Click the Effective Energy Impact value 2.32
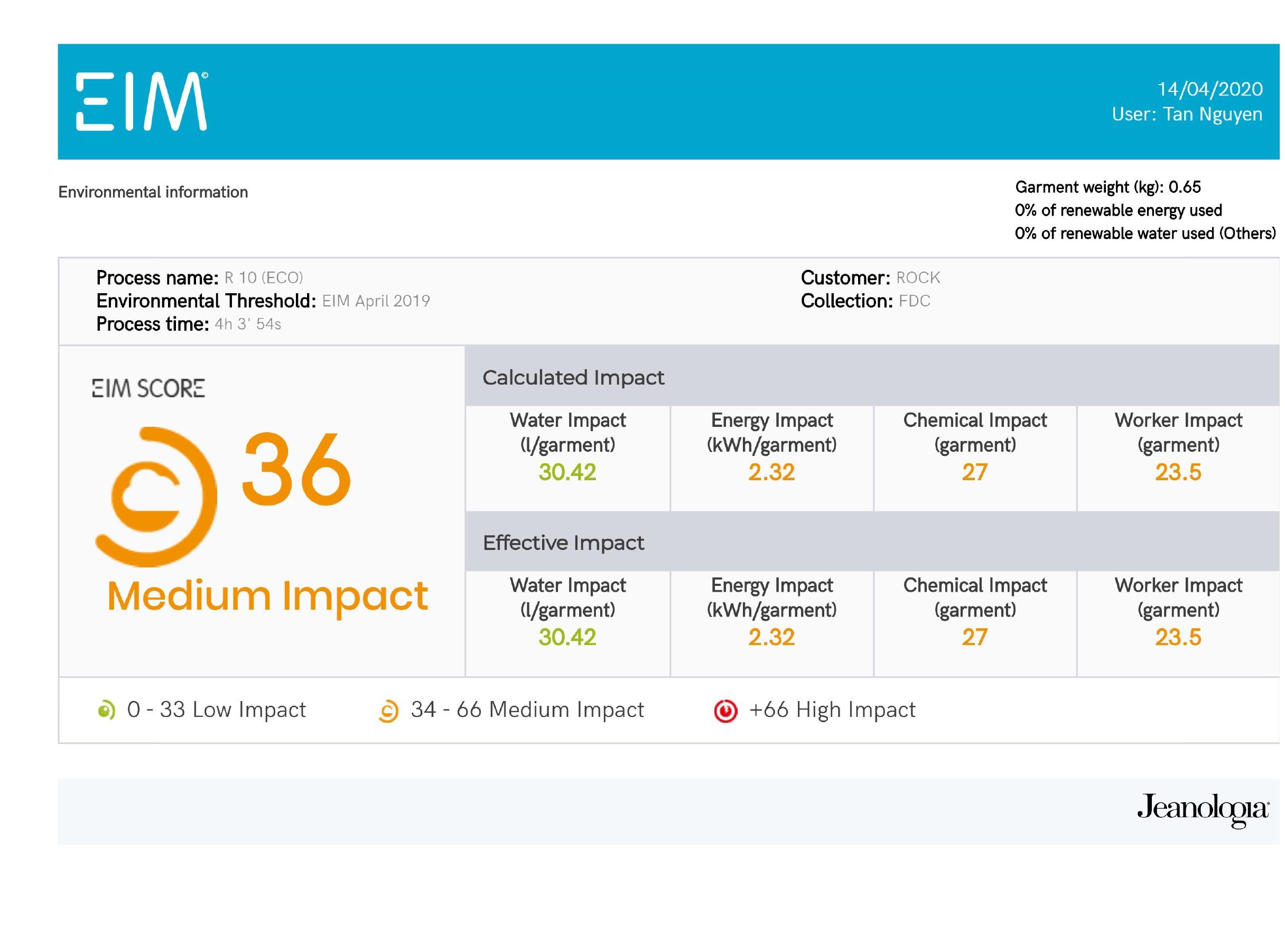 coord(771,637)
